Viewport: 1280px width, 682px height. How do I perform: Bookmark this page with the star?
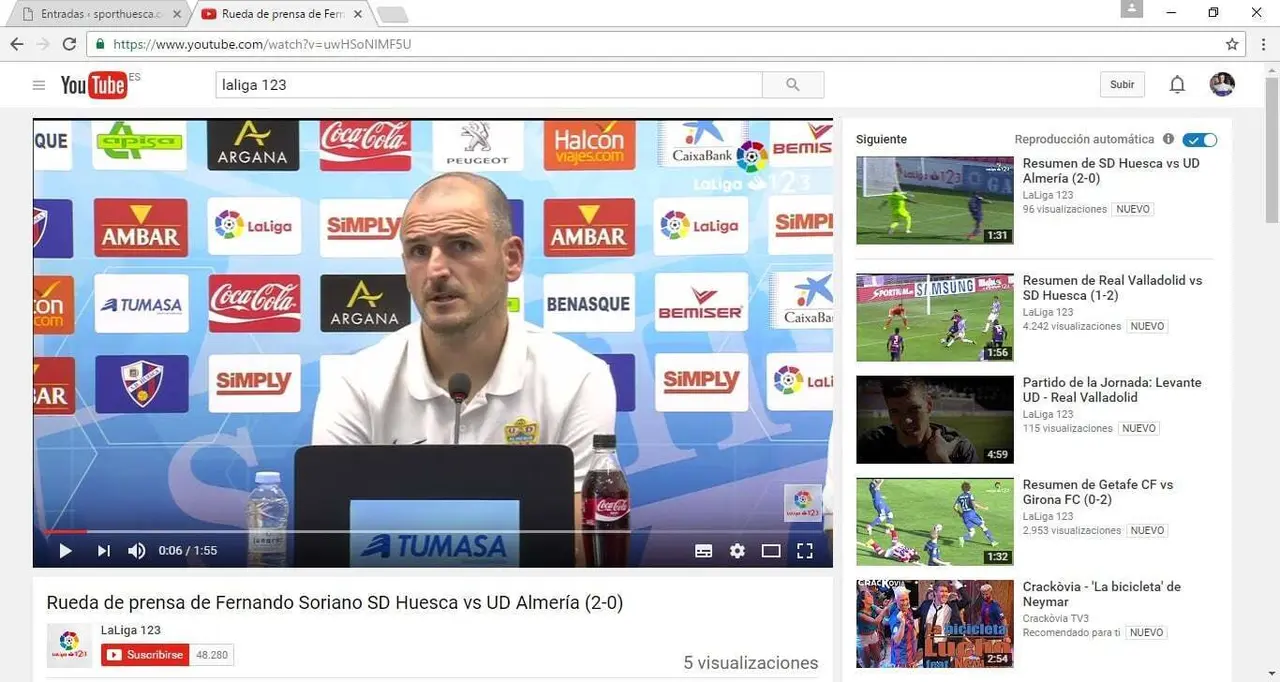point(1232,44)
